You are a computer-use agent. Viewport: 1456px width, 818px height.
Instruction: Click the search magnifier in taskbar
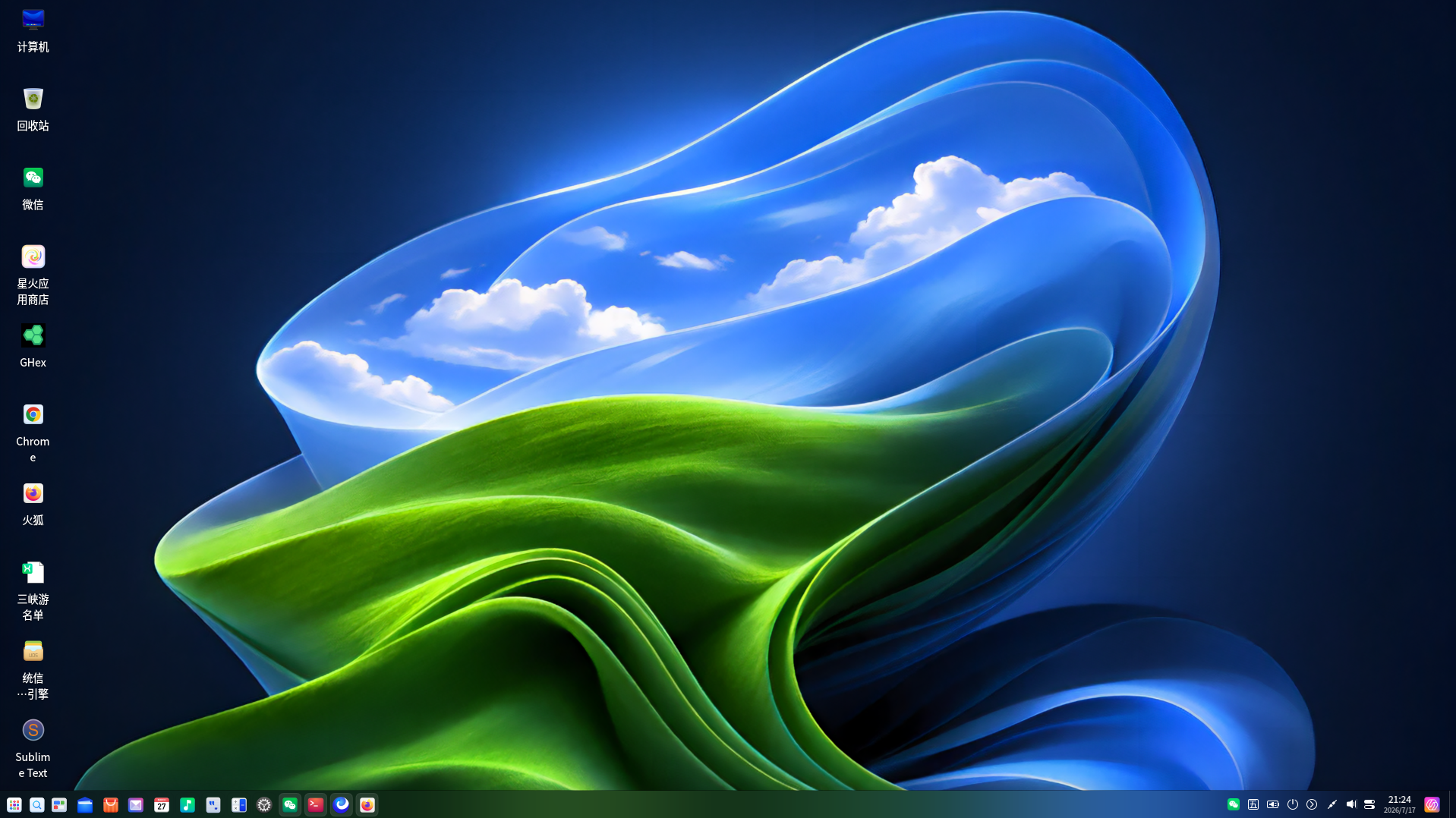point(36,805)
